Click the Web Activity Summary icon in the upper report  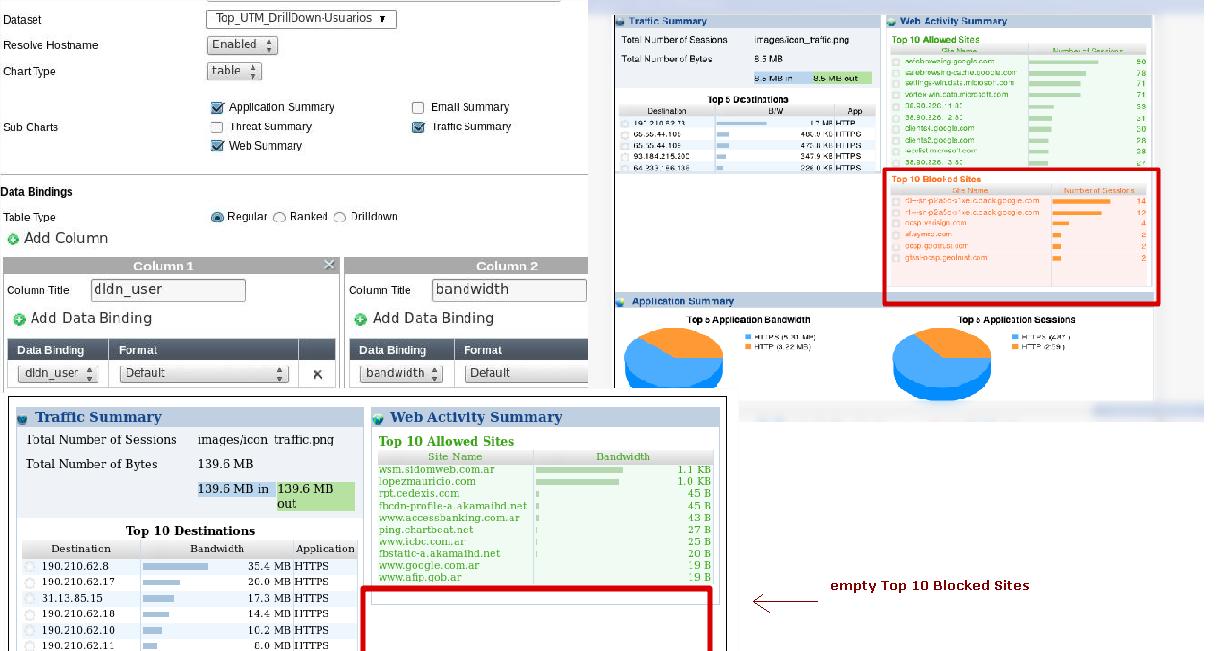point(891,21)
